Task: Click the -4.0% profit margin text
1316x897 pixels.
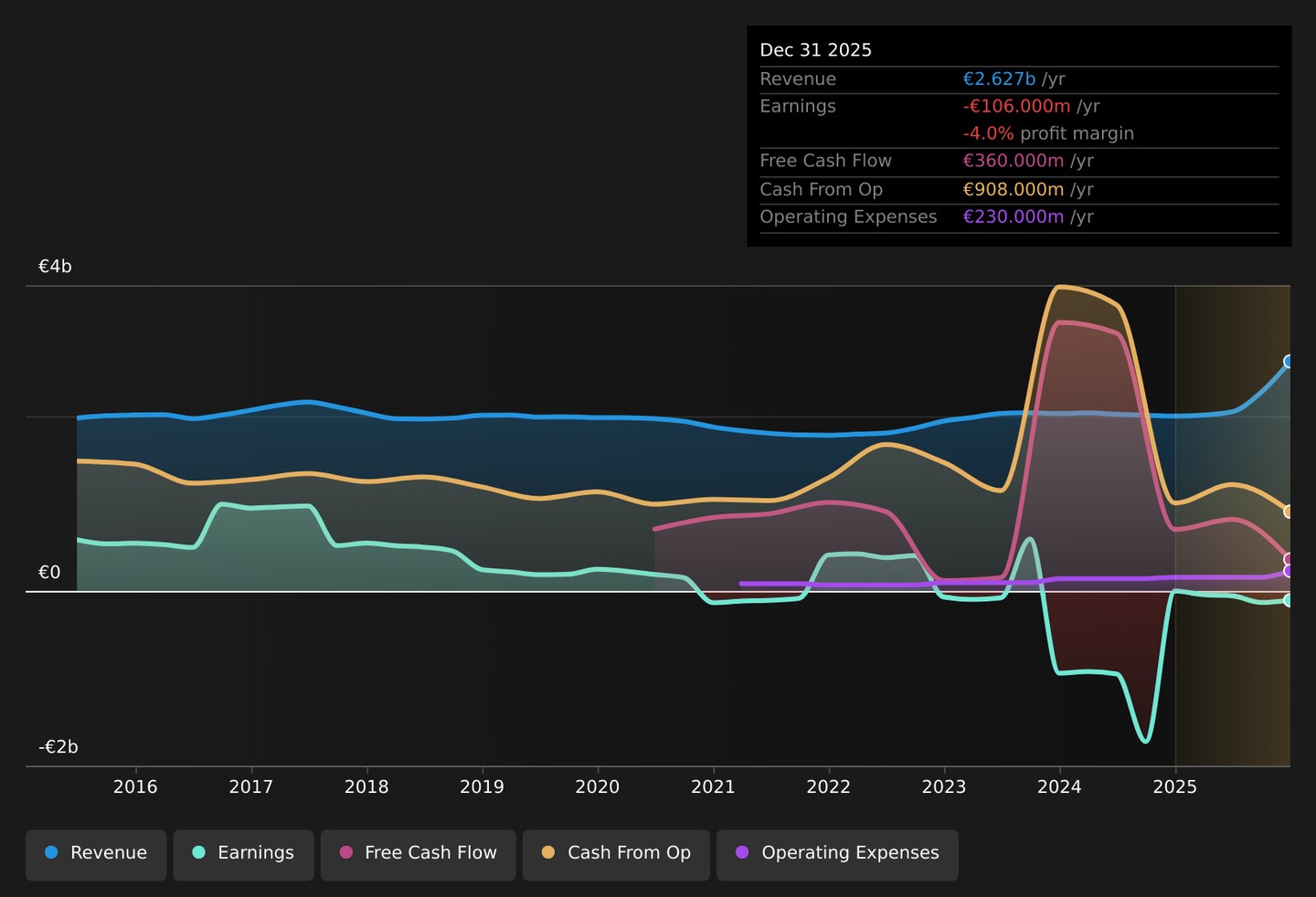Action: click(1048, 134)
